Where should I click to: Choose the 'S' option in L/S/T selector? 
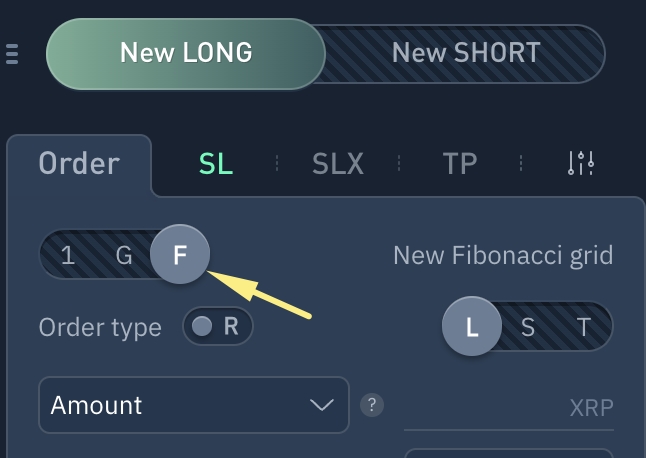pyautogui.click(x=528, y=327)
